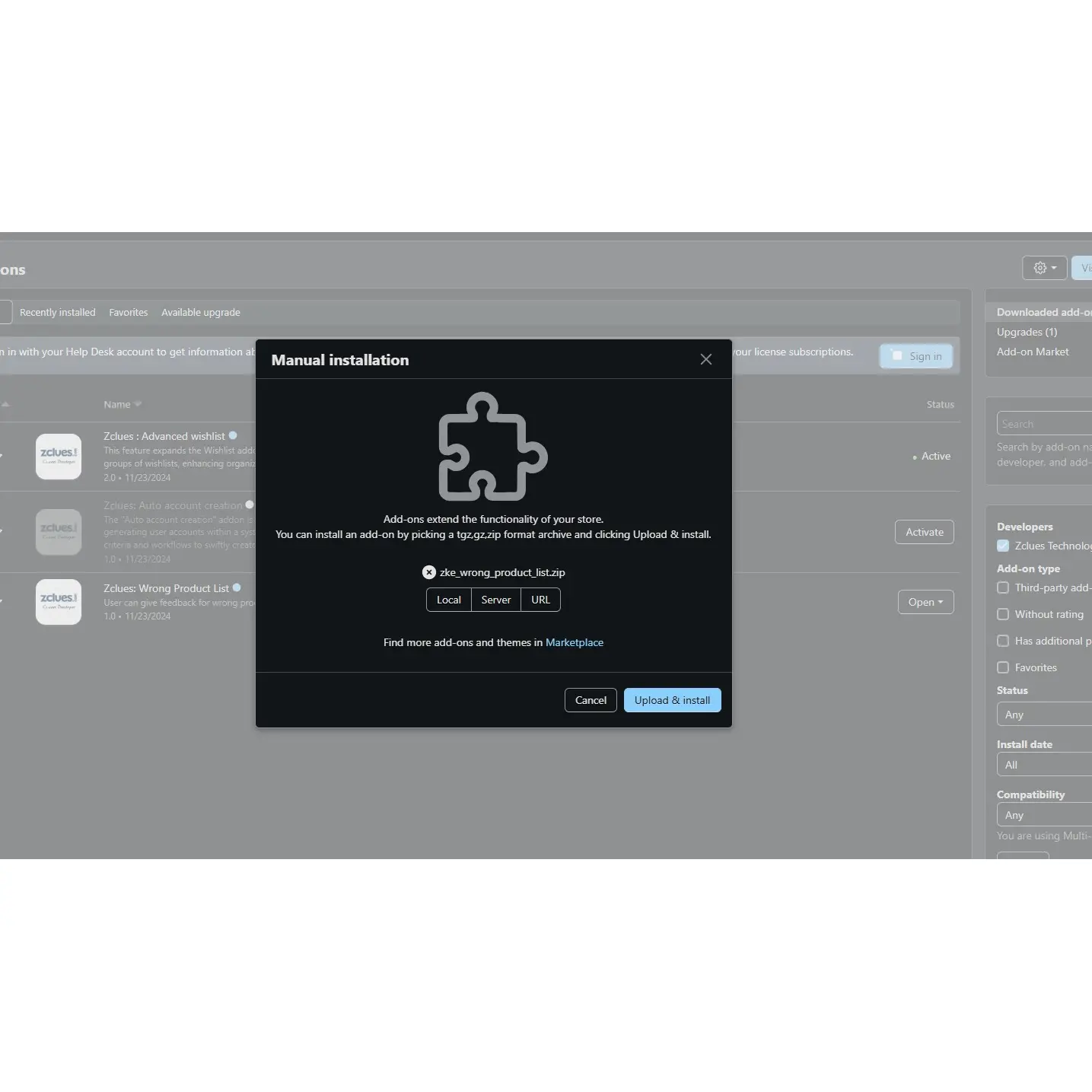Expand the Open button dropdown

(925, 602)
